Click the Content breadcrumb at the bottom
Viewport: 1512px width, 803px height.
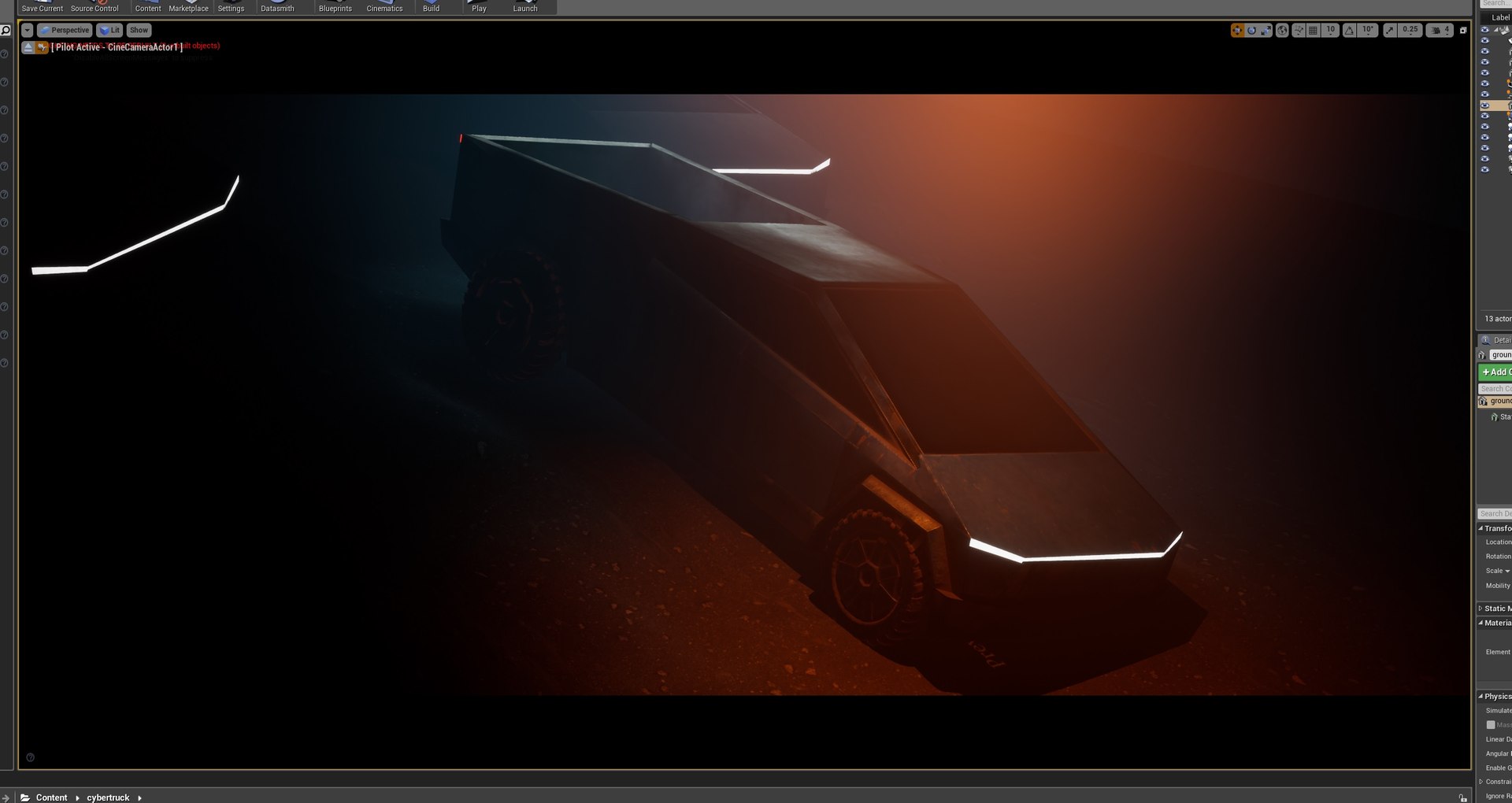[x=51, y=797]
